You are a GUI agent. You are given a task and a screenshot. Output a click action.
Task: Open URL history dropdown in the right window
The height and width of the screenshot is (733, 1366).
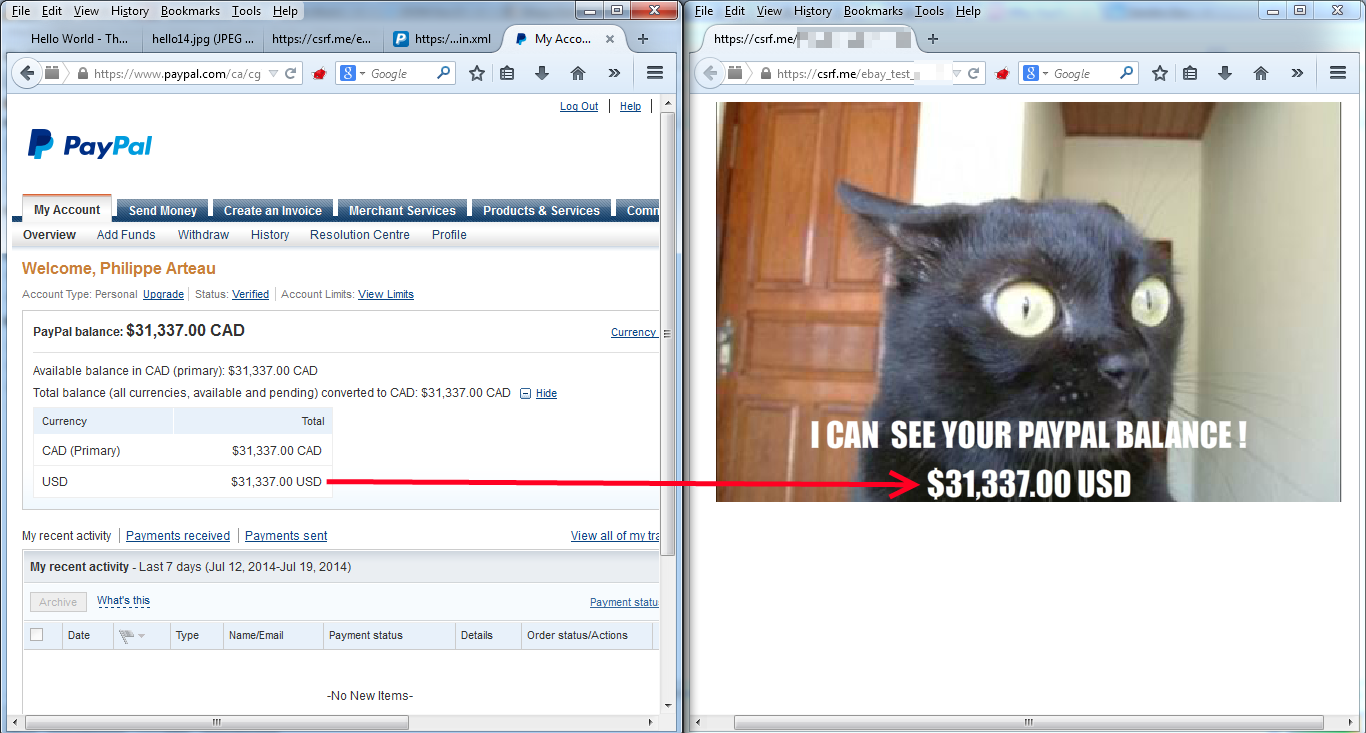956,74
